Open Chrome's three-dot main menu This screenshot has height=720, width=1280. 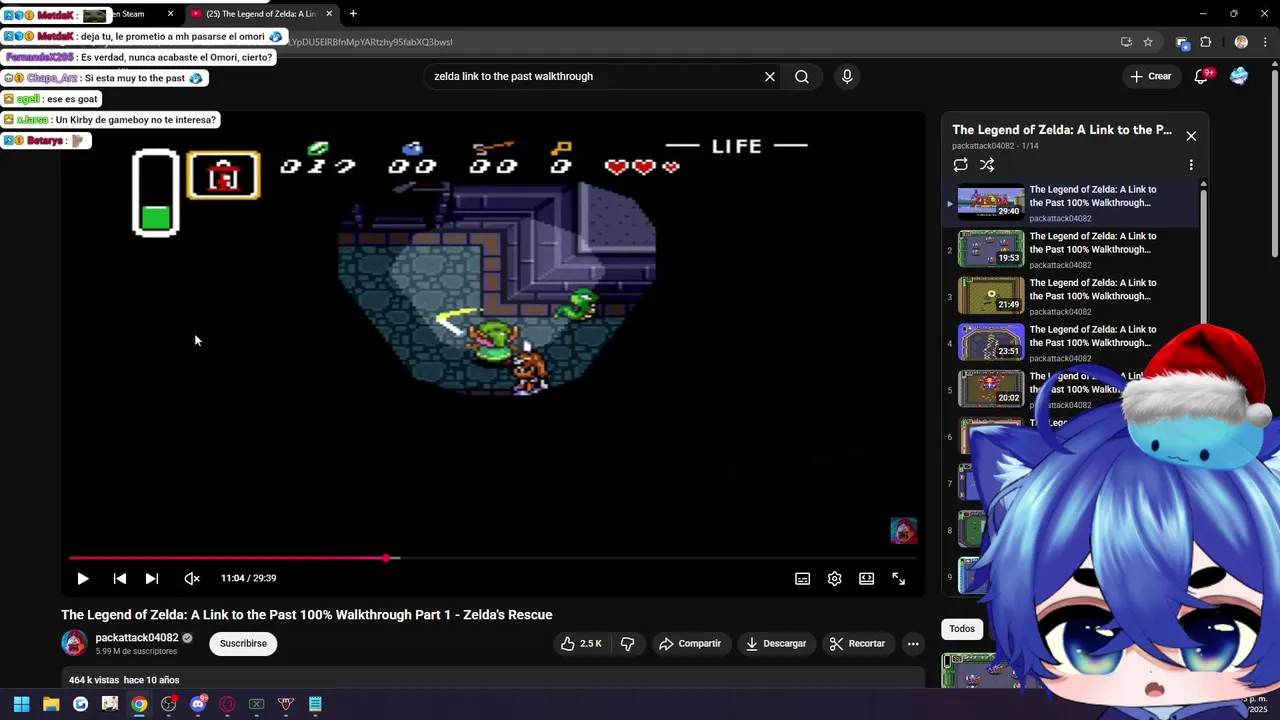tap(1265, 42)
